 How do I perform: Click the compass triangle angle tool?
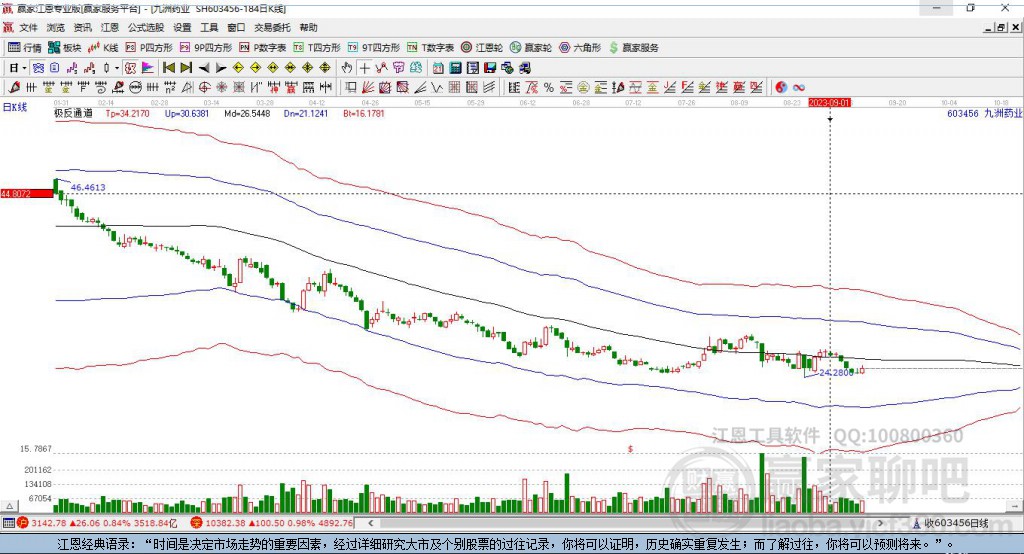click(x=187, y=88)
